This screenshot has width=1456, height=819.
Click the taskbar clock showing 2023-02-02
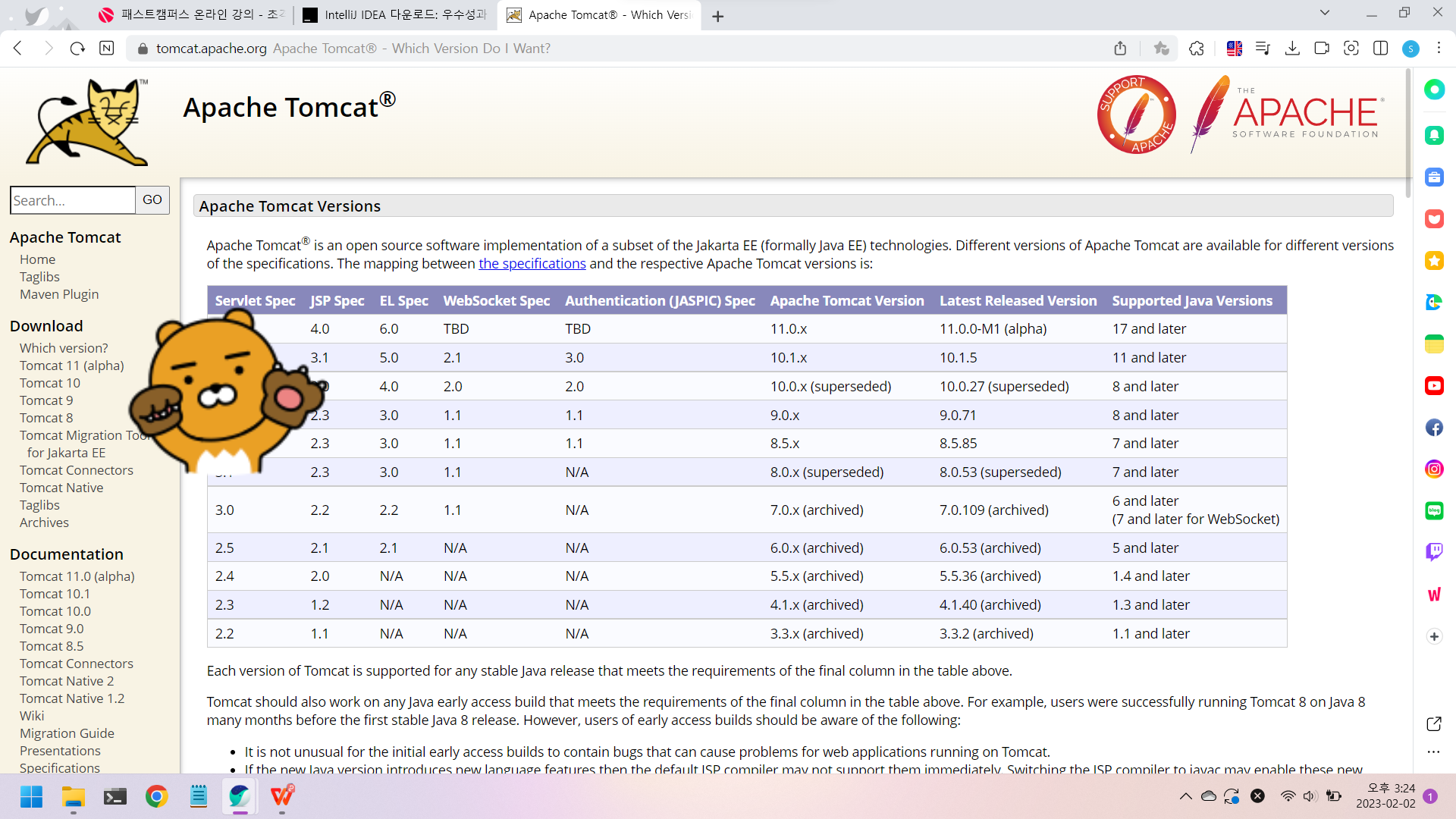point(1385,796)
